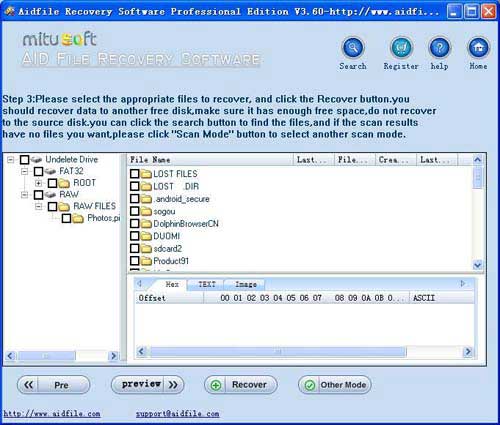Click the tree panel scroll right arrow

(x=114, y=356)
